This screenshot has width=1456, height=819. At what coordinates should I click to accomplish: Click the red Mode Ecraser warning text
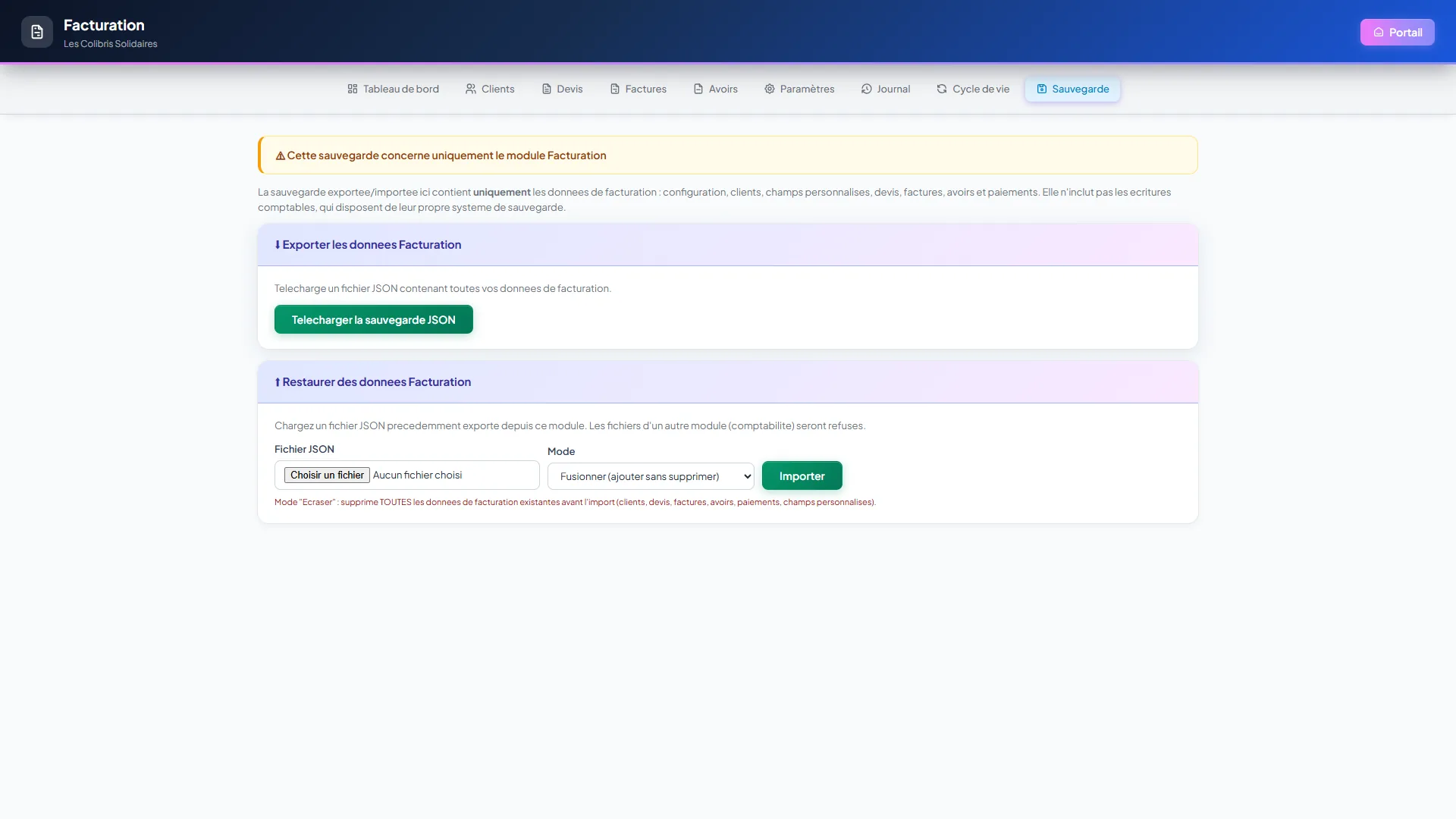[575, 502]
